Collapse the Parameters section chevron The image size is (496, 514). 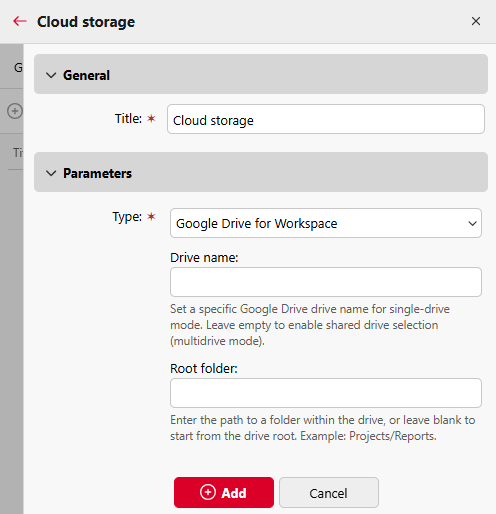pos(51,173)
